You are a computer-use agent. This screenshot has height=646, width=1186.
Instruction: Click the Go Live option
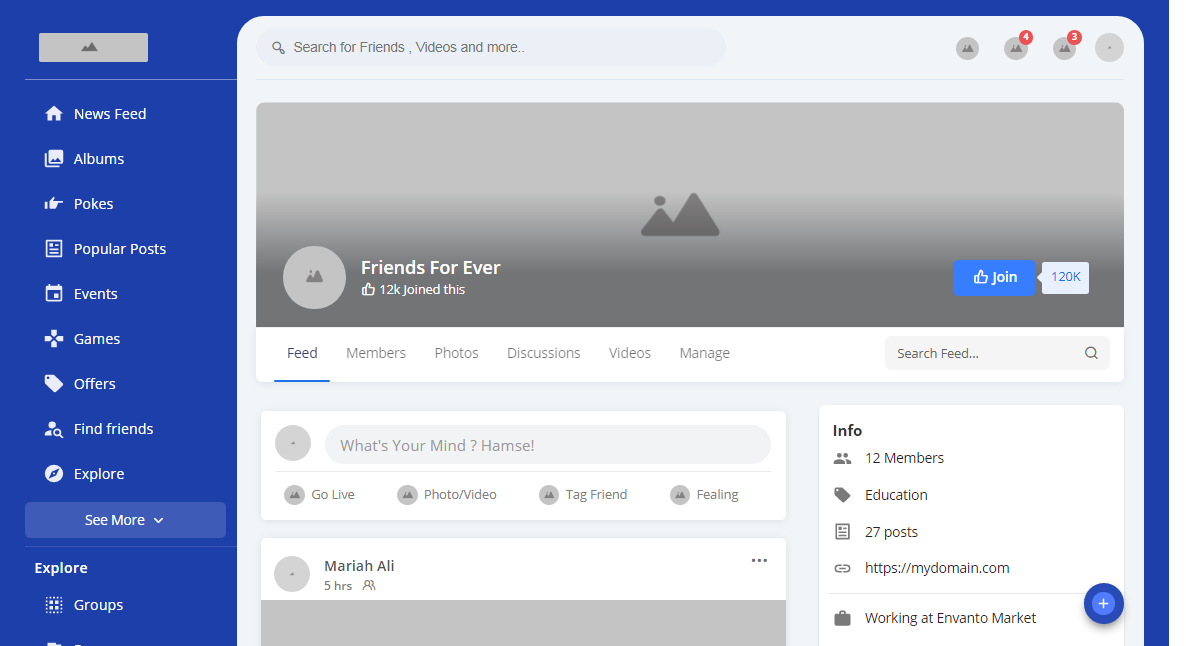[x=320, y=494]
